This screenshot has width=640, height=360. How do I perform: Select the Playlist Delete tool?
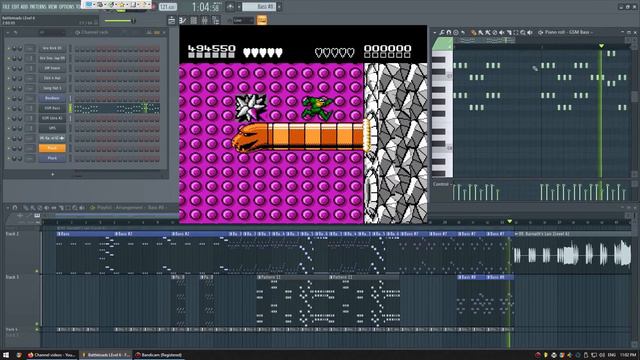pos(40,207)
